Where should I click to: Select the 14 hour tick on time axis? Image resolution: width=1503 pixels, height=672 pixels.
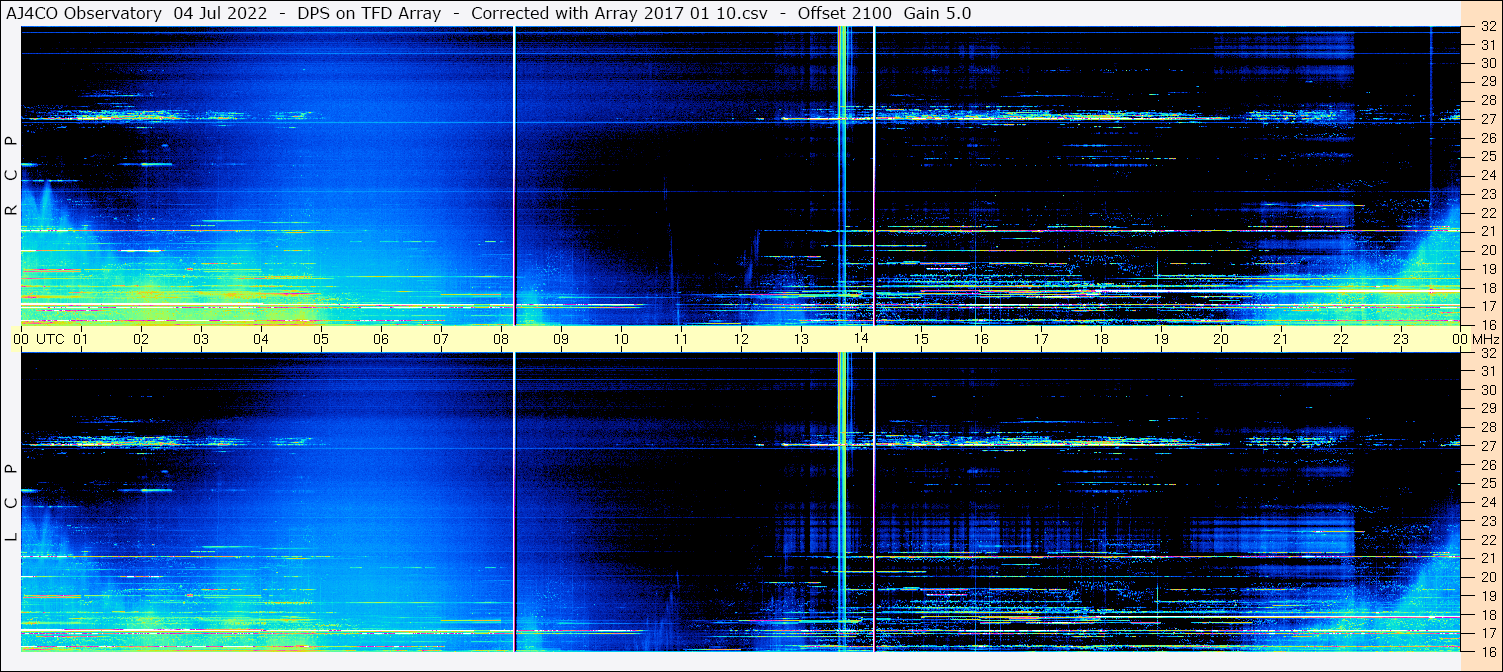861,339
